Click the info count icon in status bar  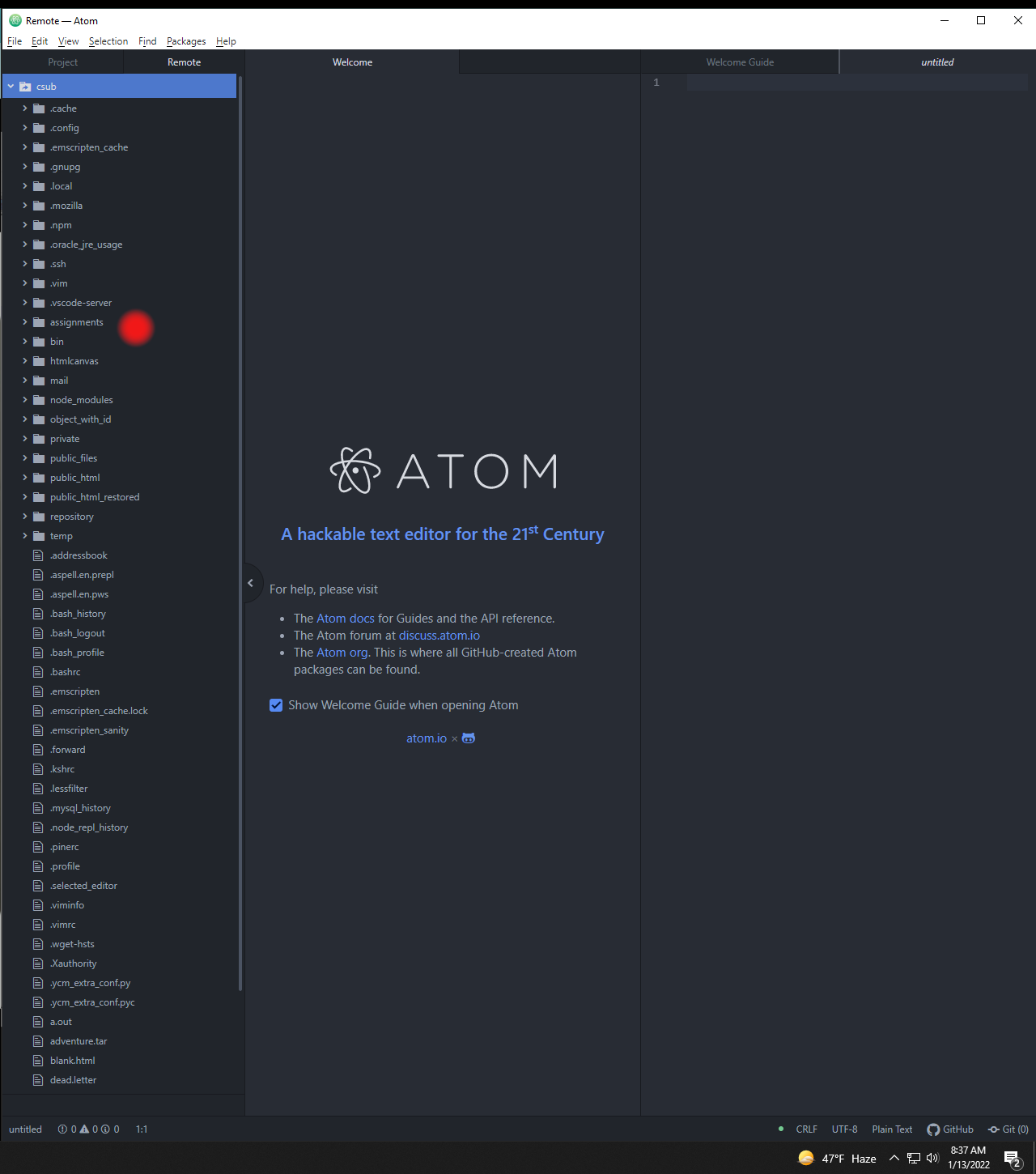click(105, 1129)
